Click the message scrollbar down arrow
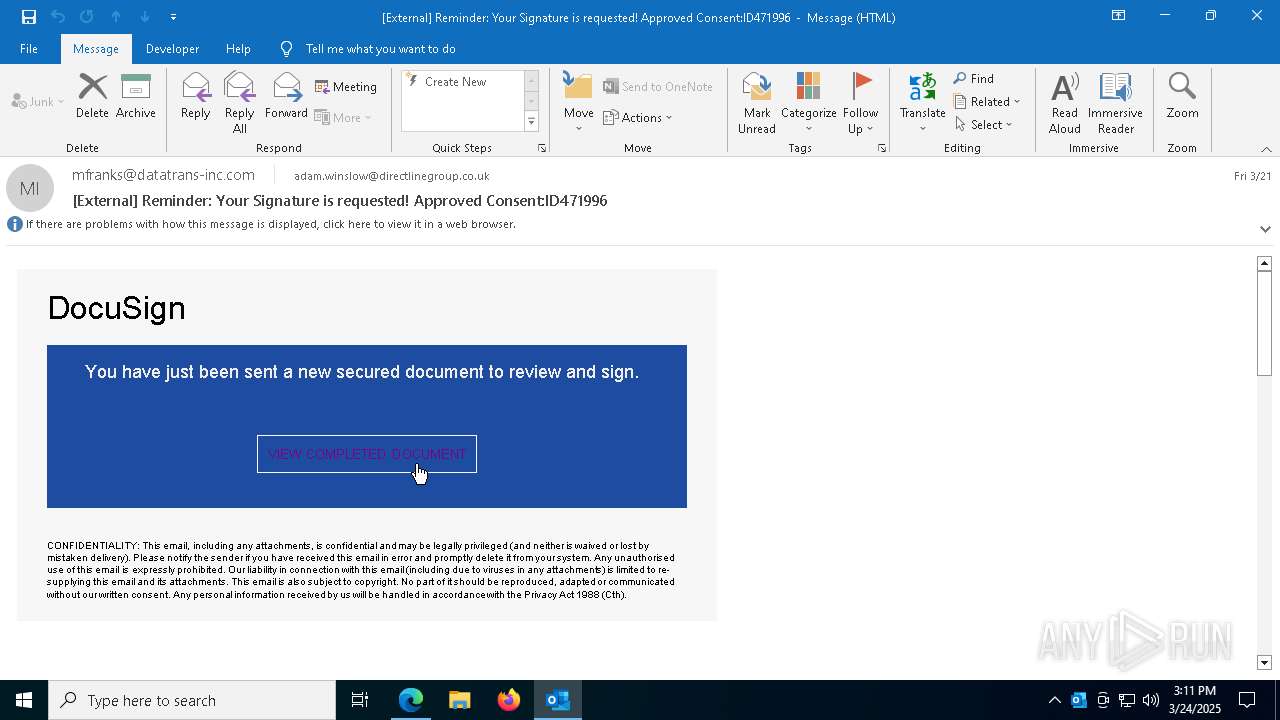 [1264, 663]
